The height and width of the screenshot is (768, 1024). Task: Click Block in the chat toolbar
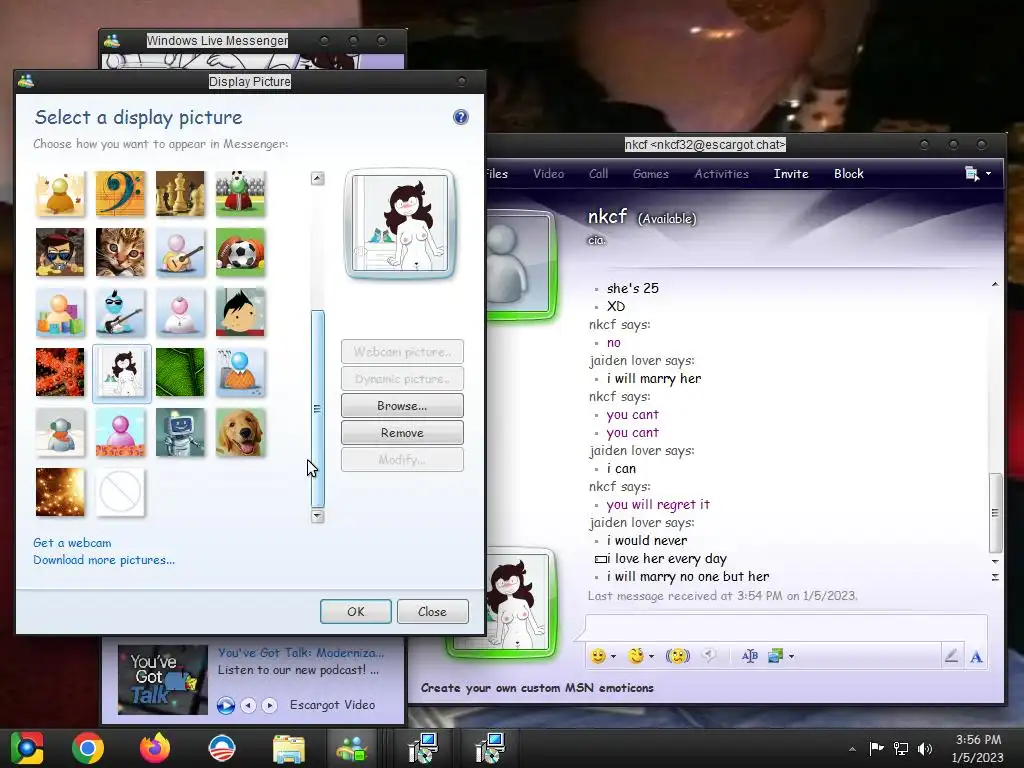[x=848, y=174]
